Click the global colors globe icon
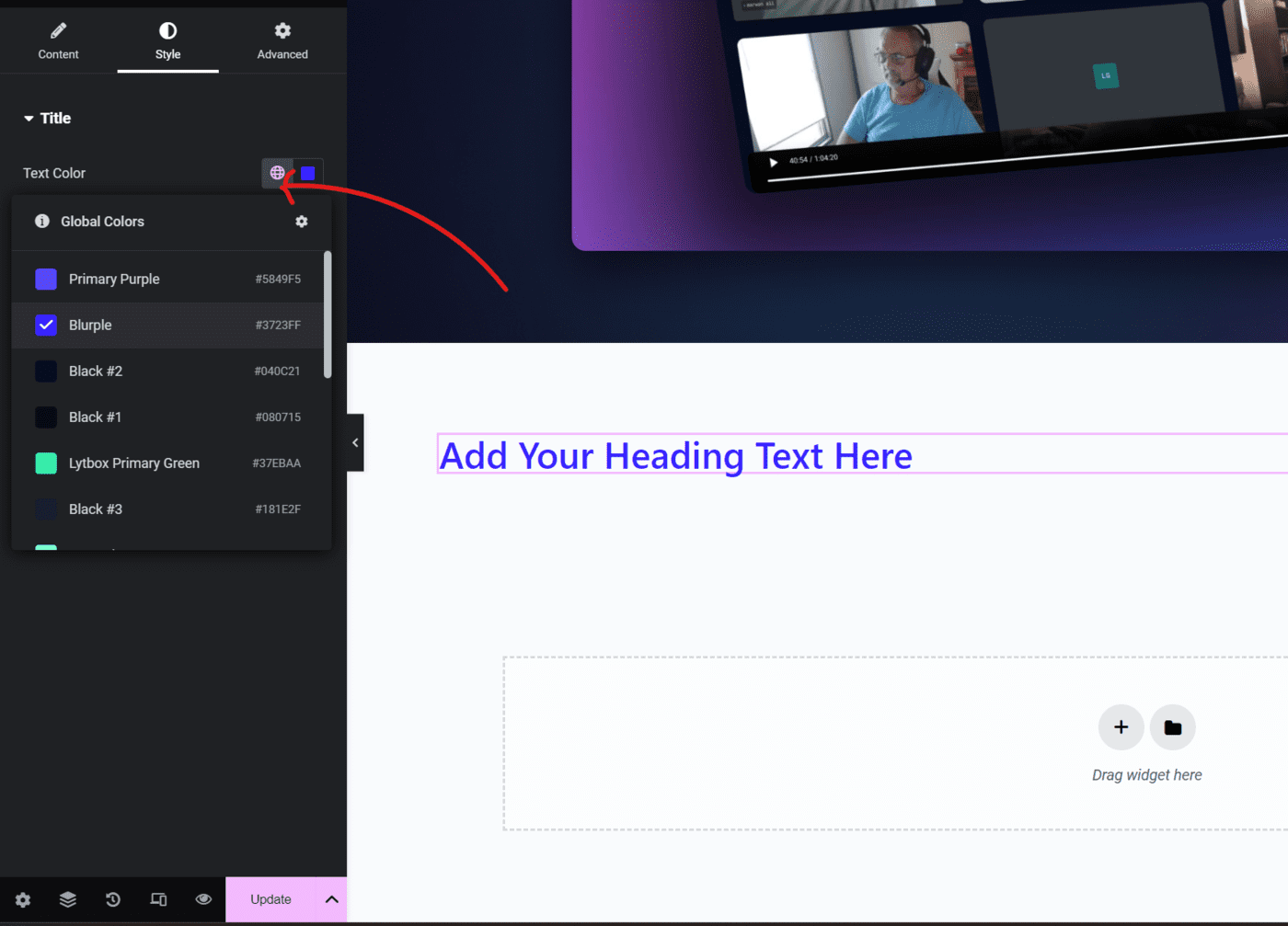1288x926 pixels. tap(277, 173)
